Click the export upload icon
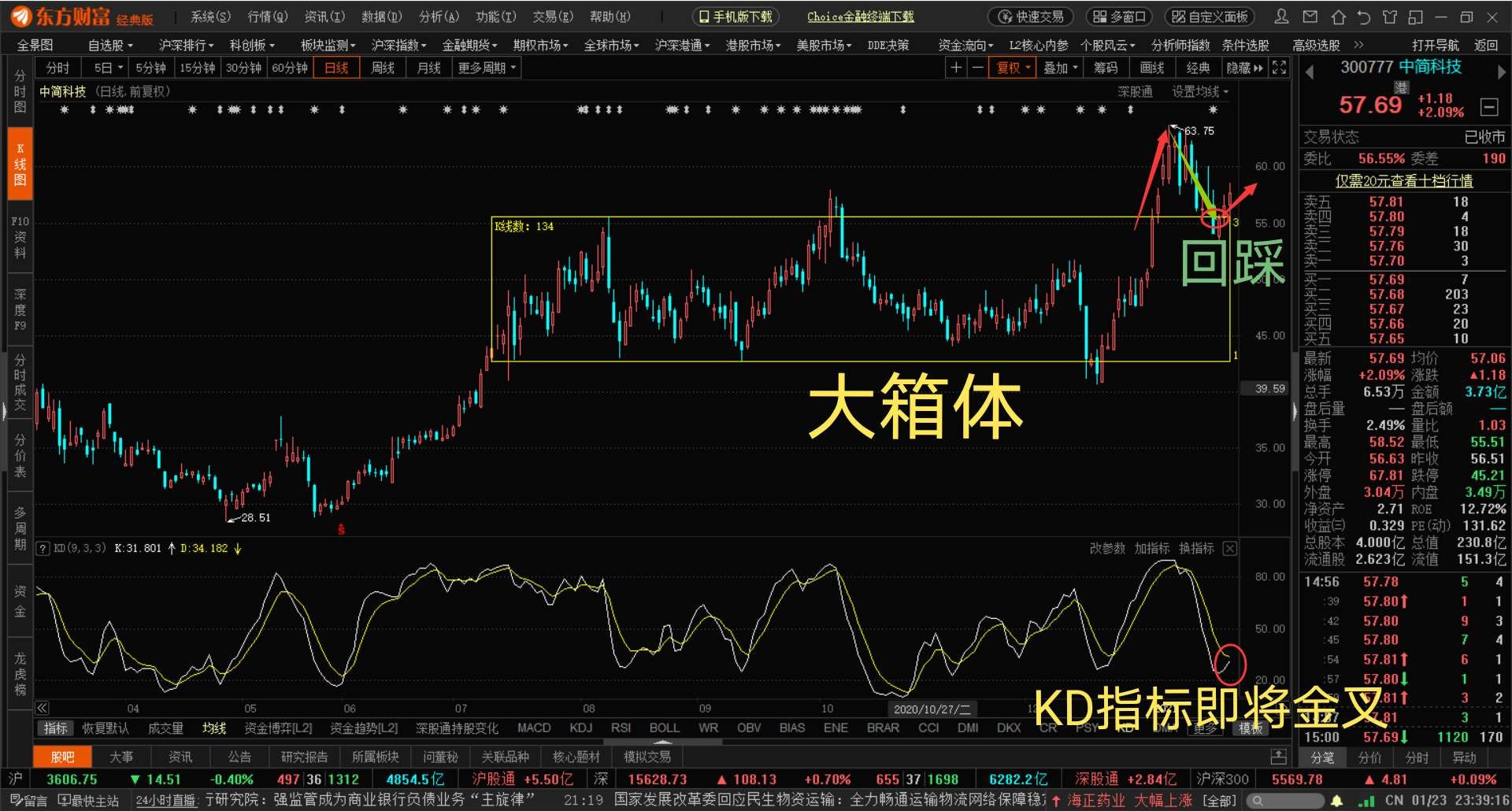The image size is (1512, 811). (1278, 757)
